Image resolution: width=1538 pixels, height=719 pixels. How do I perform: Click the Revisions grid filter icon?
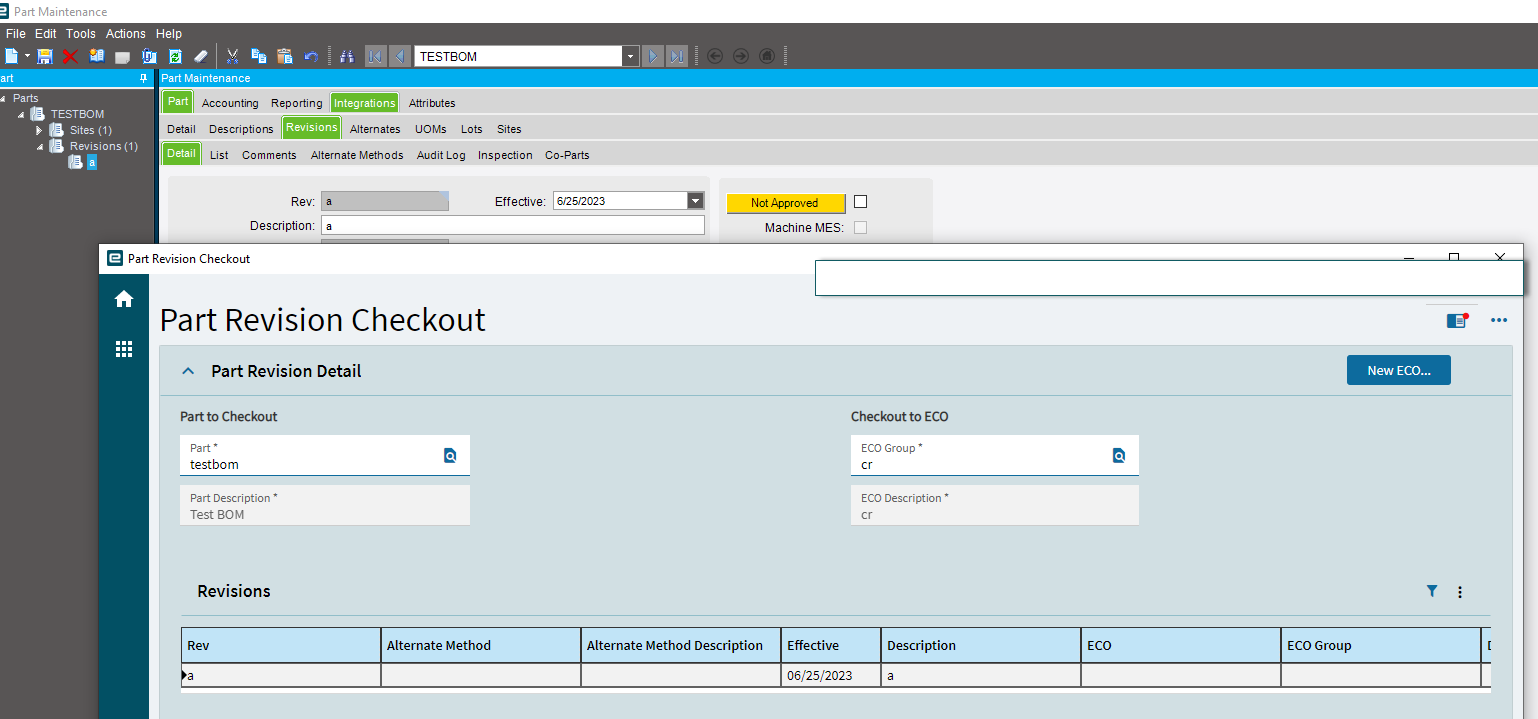click(1432, 591)
